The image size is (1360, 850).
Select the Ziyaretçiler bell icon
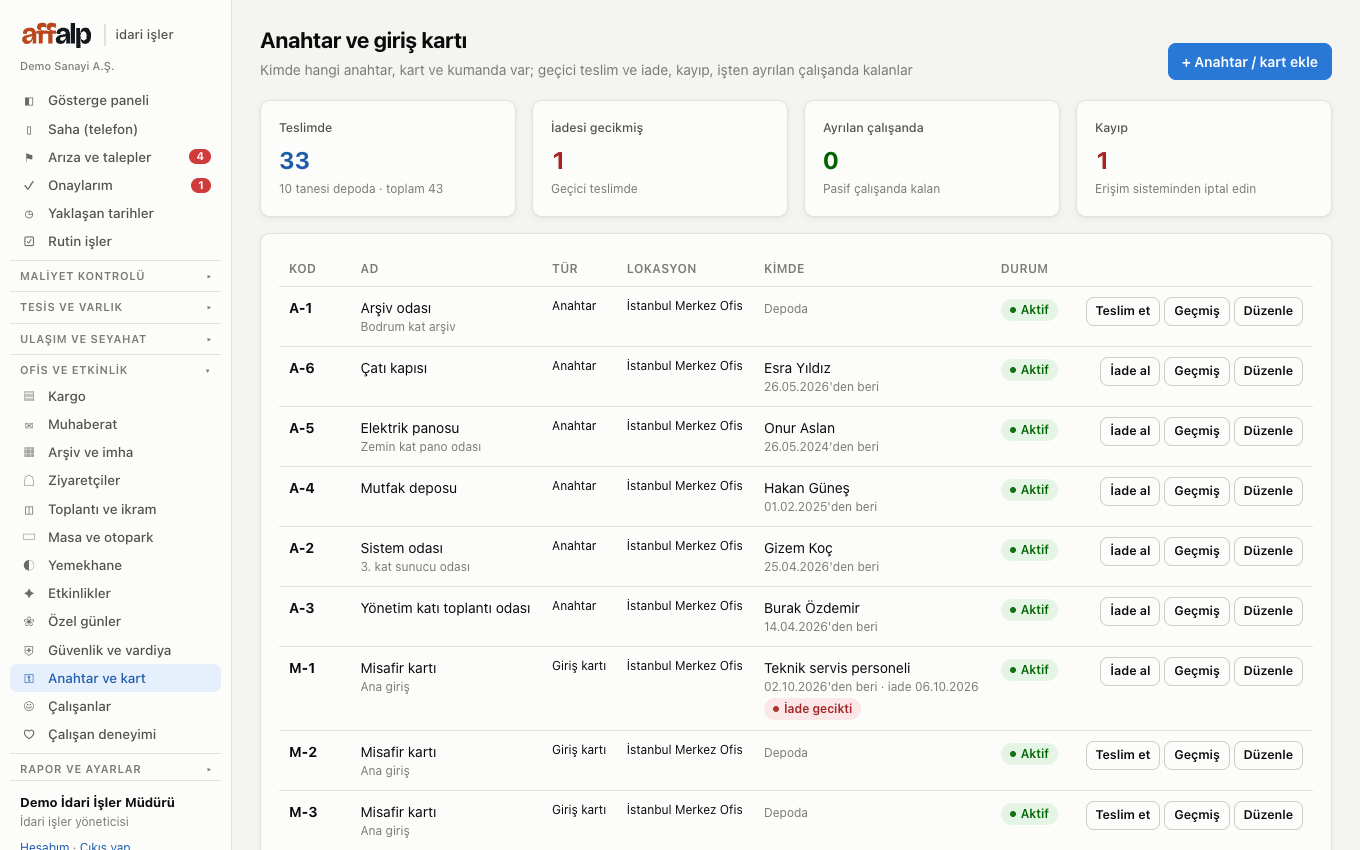pos(29,480)
